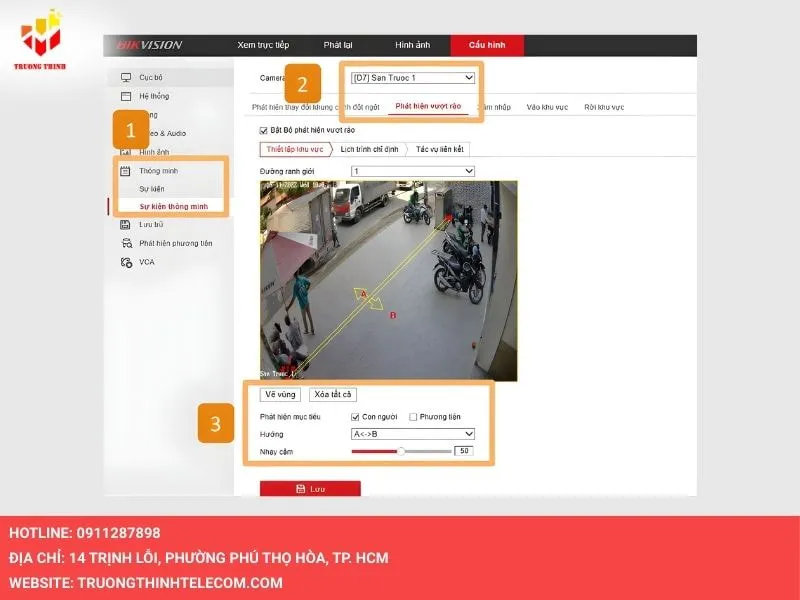Click the Hikvision logo
Viewport: 800px width, 600px height.
pyautogui.click(x=149, y=45)
